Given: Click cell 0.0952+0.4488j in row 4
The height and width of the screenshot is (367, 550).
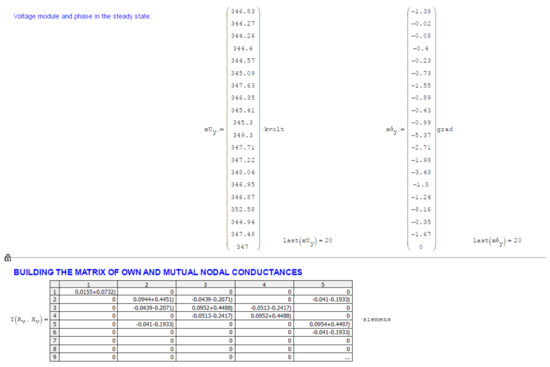Looking at the screenshot, I should coord(264,316).
